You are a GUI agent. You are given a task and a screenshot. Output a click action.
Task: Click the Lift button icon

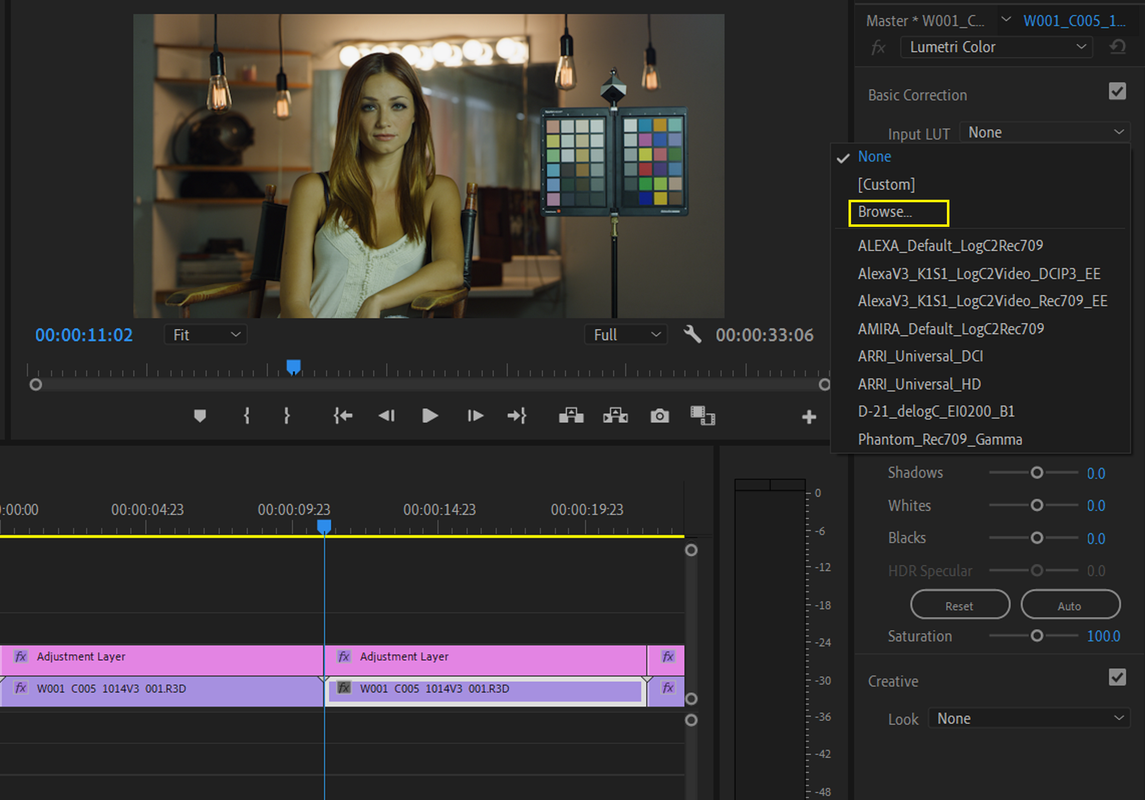click(571, 416)
